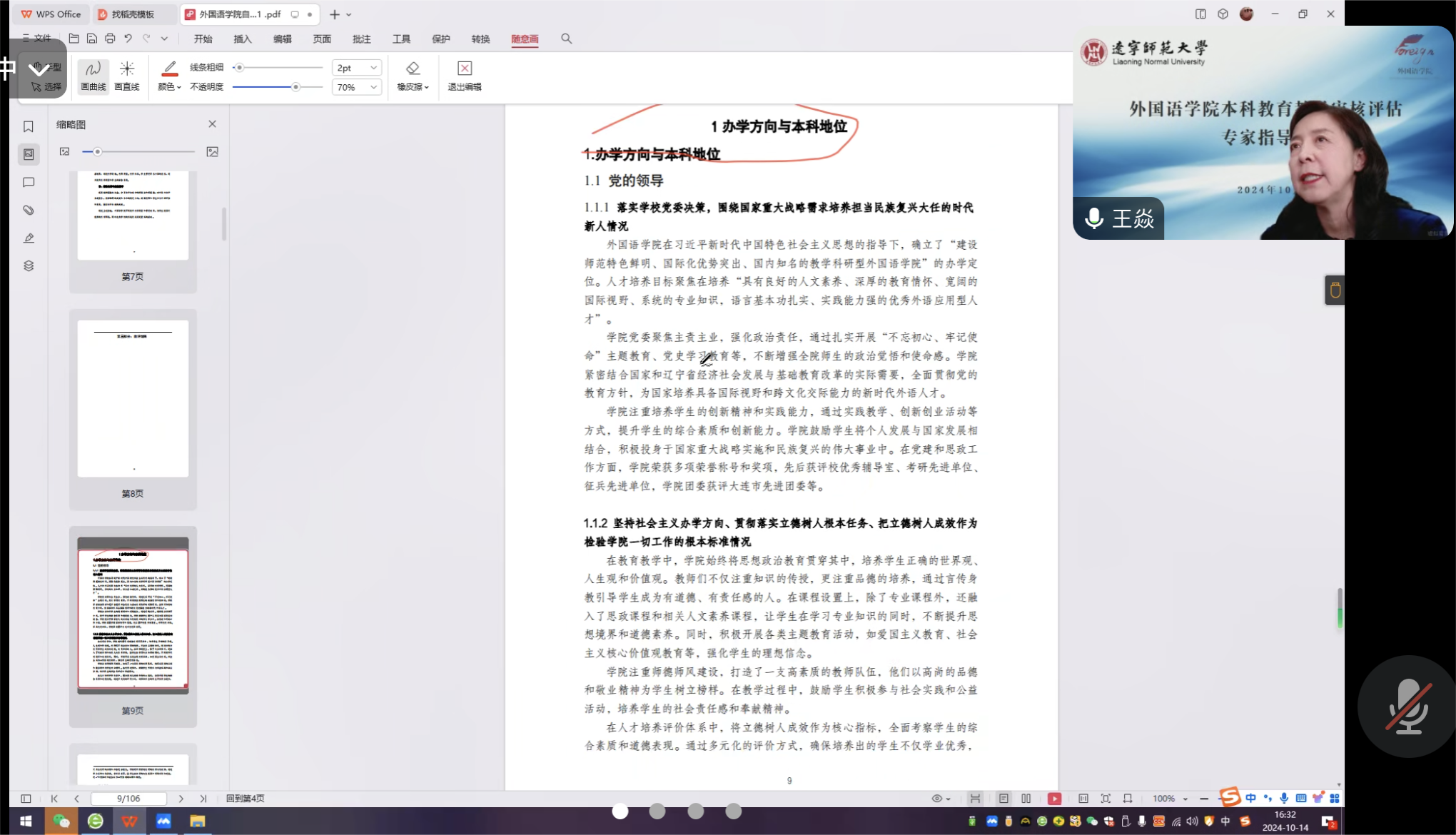Click the thumbnail size slider handle
This screenshot has height=835, width=1456.
pos(97,151)
